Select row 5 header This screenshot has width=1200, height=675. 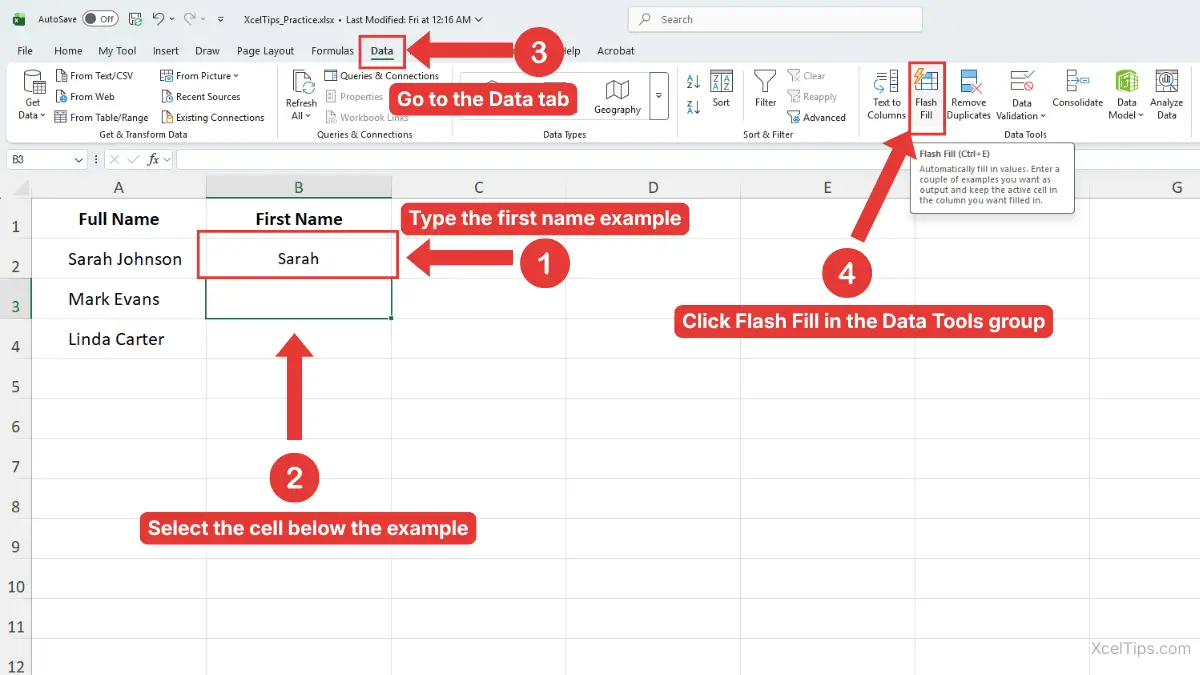[x=15, y=386]
